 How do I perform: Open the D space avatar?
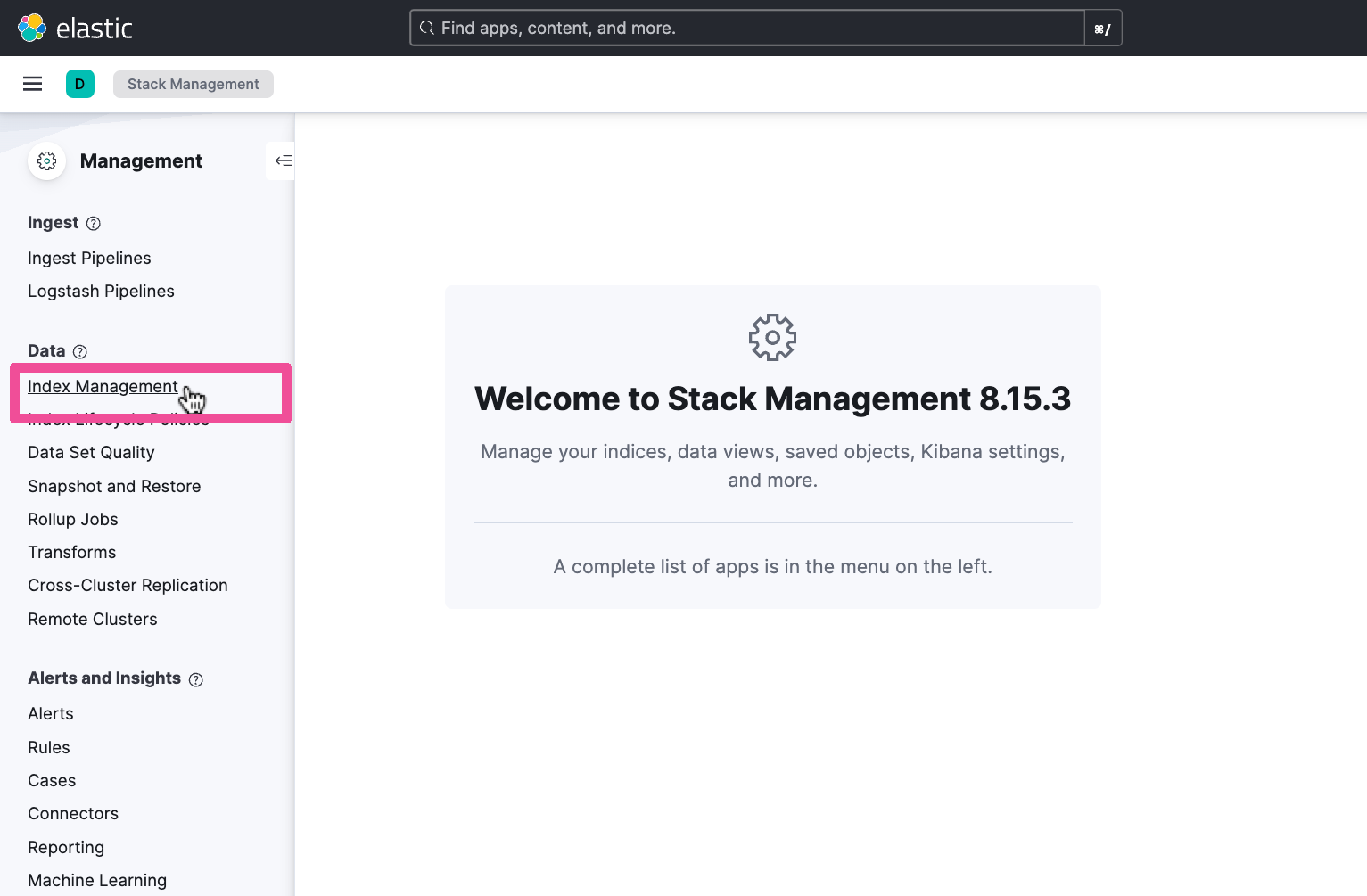(x=80, y=84)
